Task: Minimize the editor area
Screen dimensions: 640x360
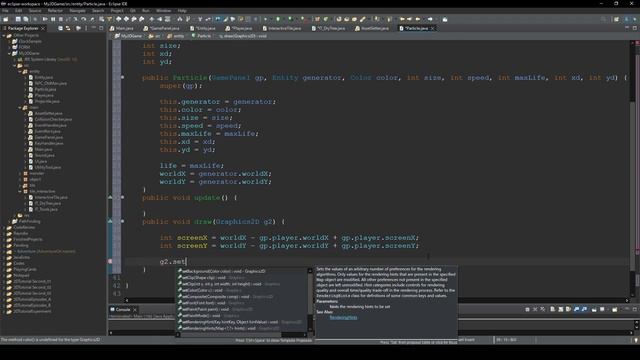Action: tap(627, 28)
